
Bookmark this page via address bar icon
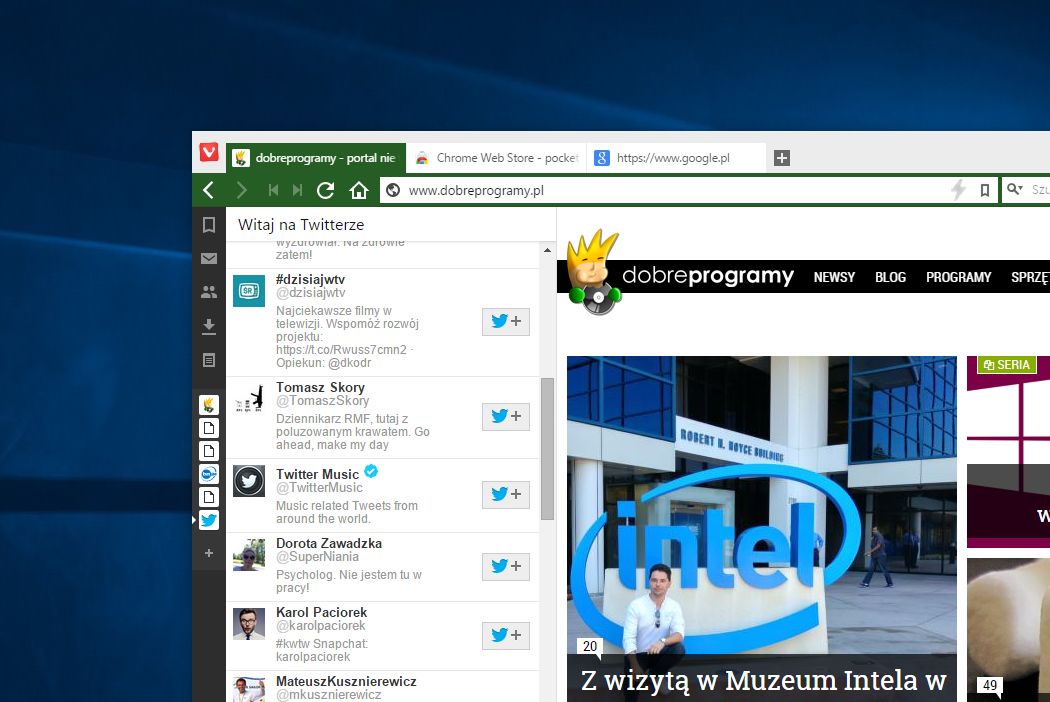click(x=984, y=190)
